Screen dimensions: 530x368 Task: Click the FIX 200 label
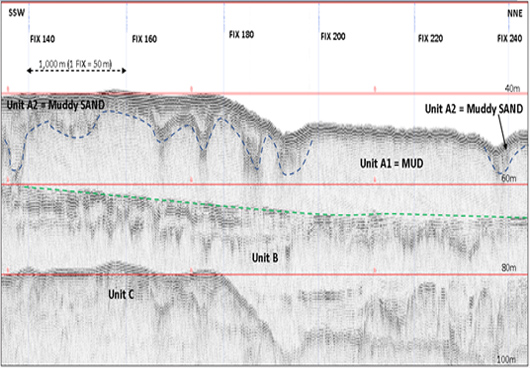(333, 36)
